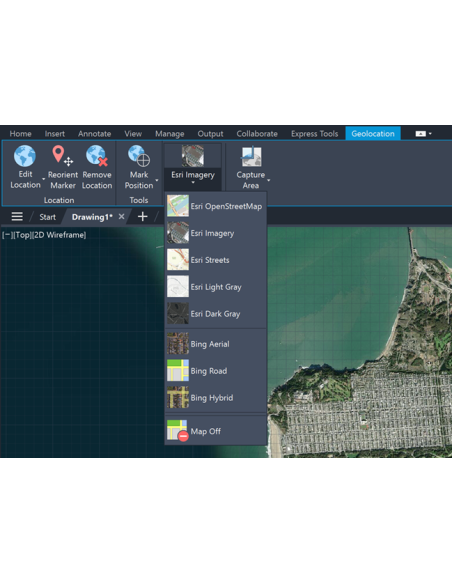
Task: Add a new drawing tab with plus
Action: point(143,216)
